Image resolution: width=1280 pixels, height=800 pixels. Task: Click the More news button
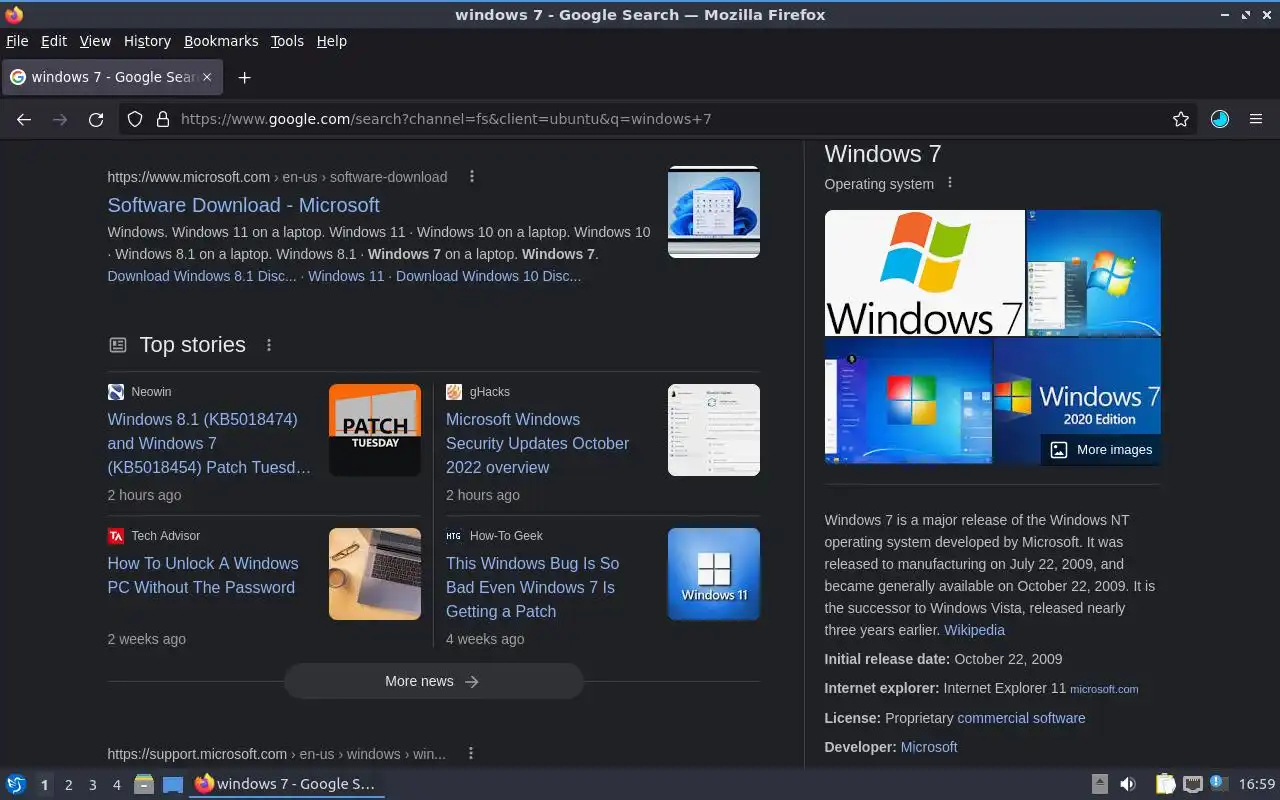434,681
